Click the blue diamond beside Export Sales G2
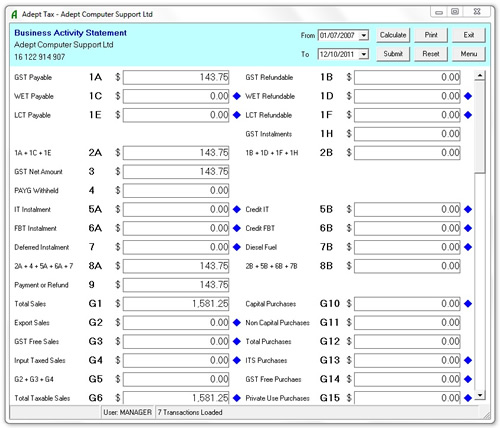The image size is (500, 428). [x=237, y=323]
